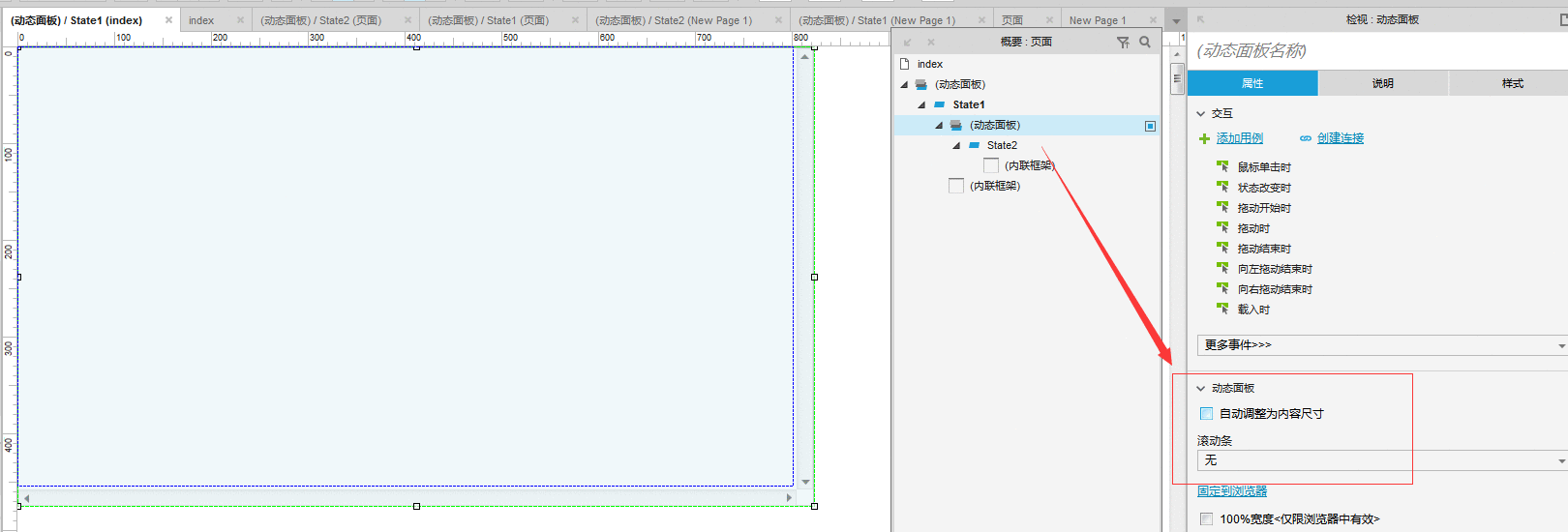Open the 滚动条 dropdown showing 无
Viewport: 1568px width, 532px height.
(x=1382, y=460)
